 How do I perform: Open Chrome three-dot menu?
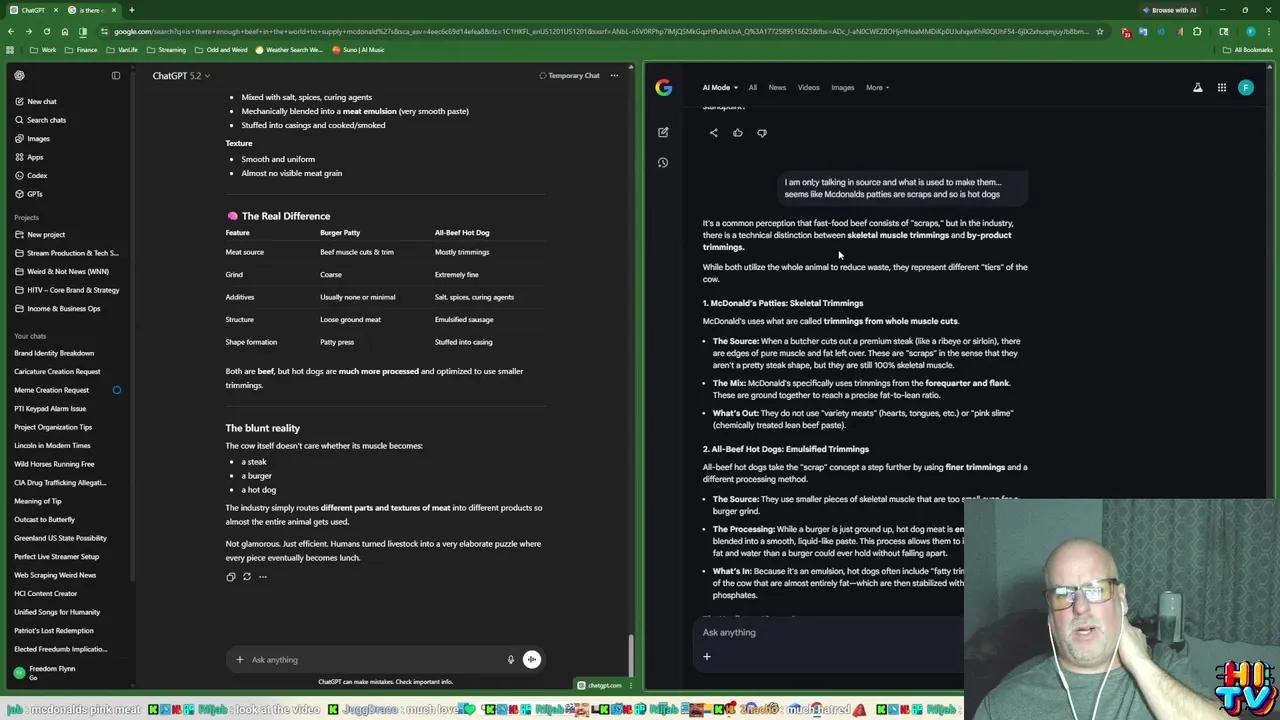click(x=1268, y=31)
